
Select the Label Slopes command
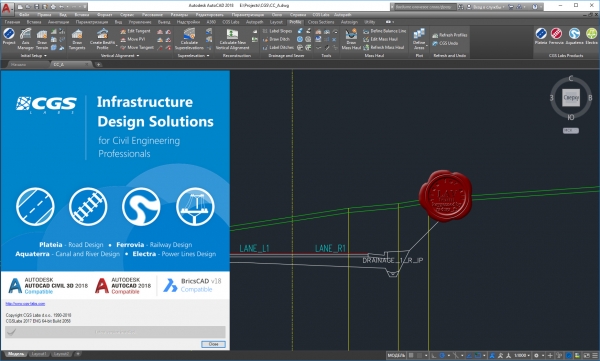tap(277, 31)
